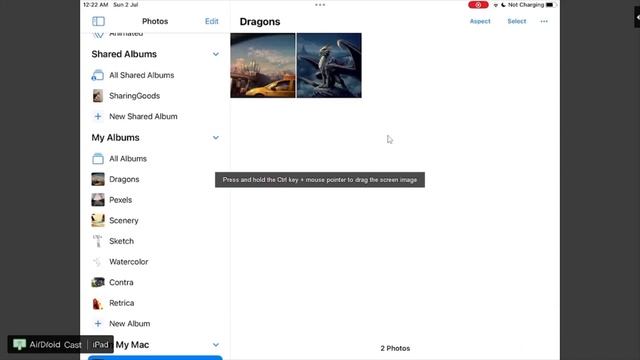Open the more options ellipsis menu
The height and width of the screenshot is (360, 640).
point(544,21)
